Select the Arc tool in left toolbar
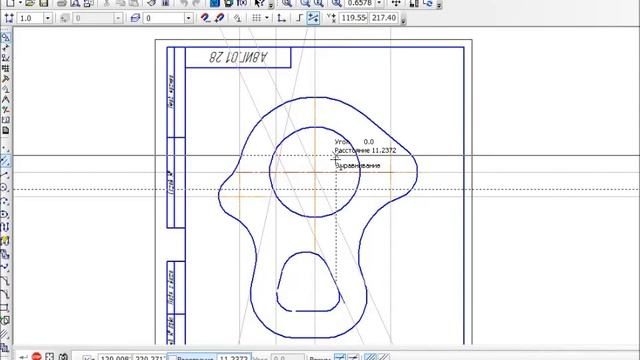 5,201
